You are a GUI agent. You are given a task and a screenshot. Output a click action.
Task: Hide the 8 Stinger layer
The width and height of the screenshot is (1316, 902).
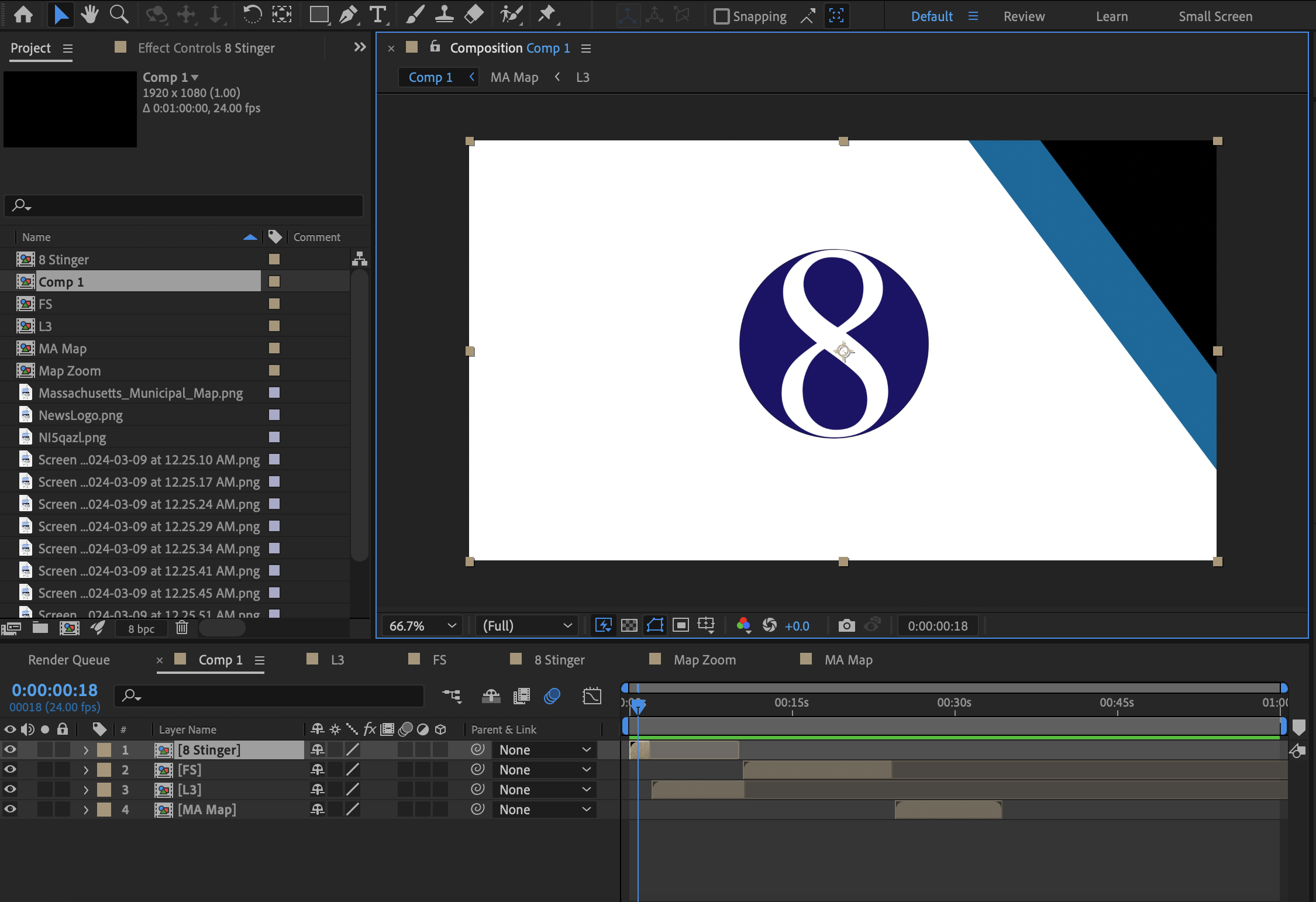(x=11, y=750)
